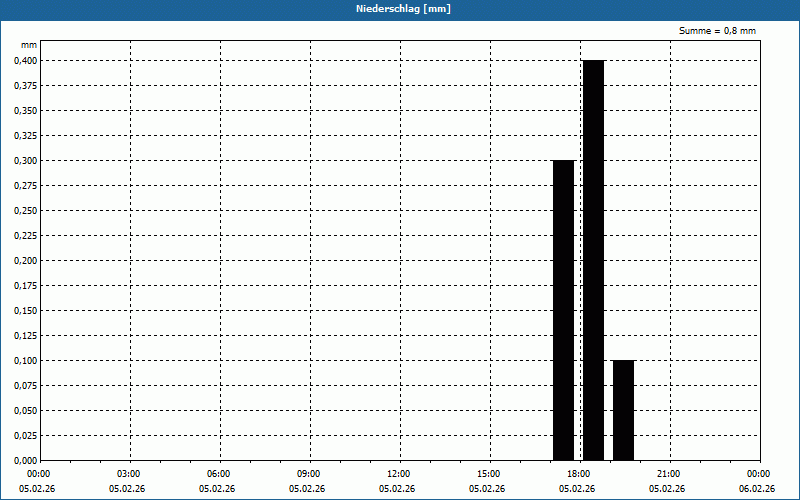800x500 pixels.
Task: Click the 0,075 y-axis tick label
Action: click(x=24, y=385)
